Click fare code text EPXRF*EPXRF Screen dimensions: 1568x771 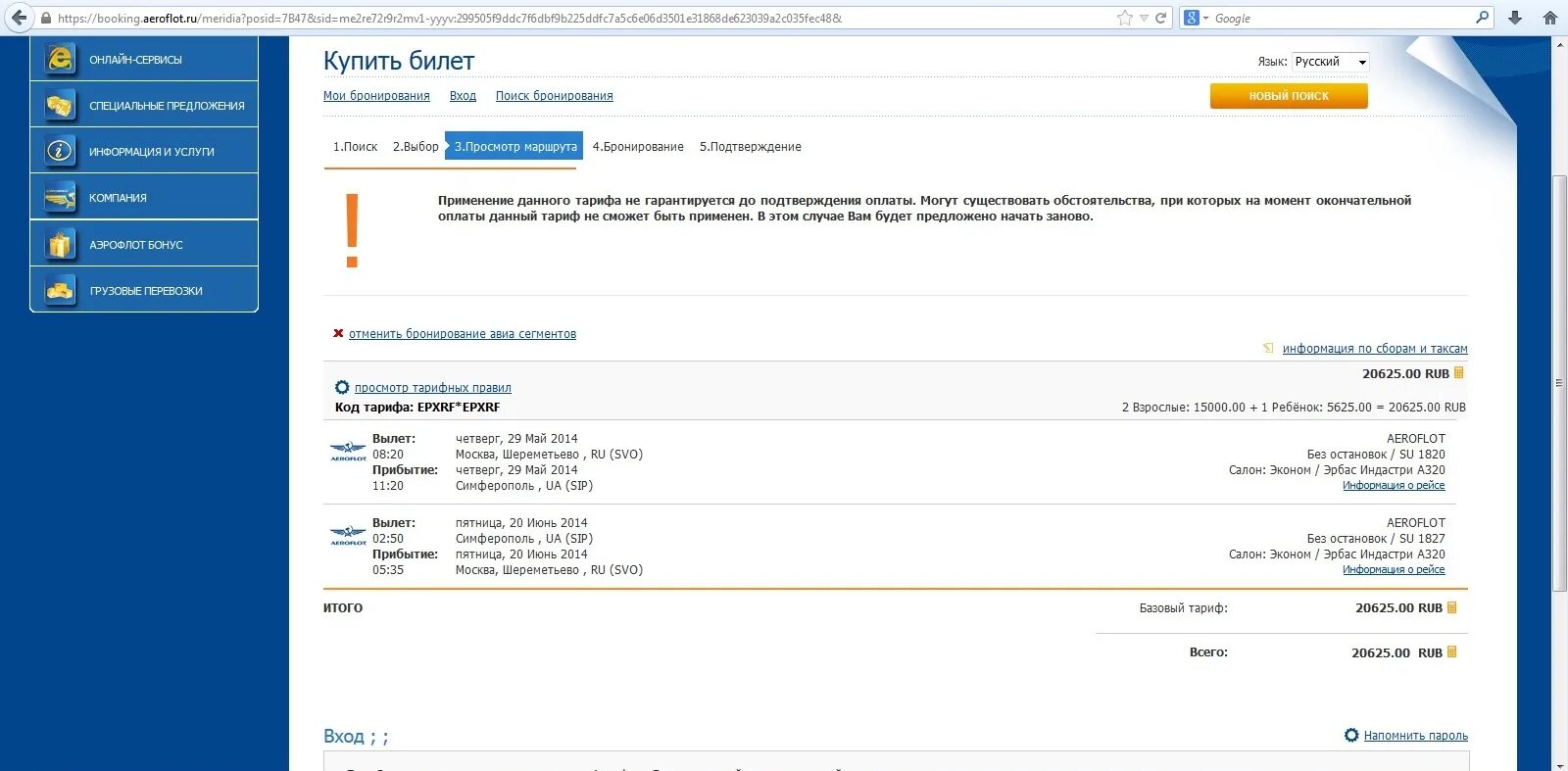click(x=459, y=408)
